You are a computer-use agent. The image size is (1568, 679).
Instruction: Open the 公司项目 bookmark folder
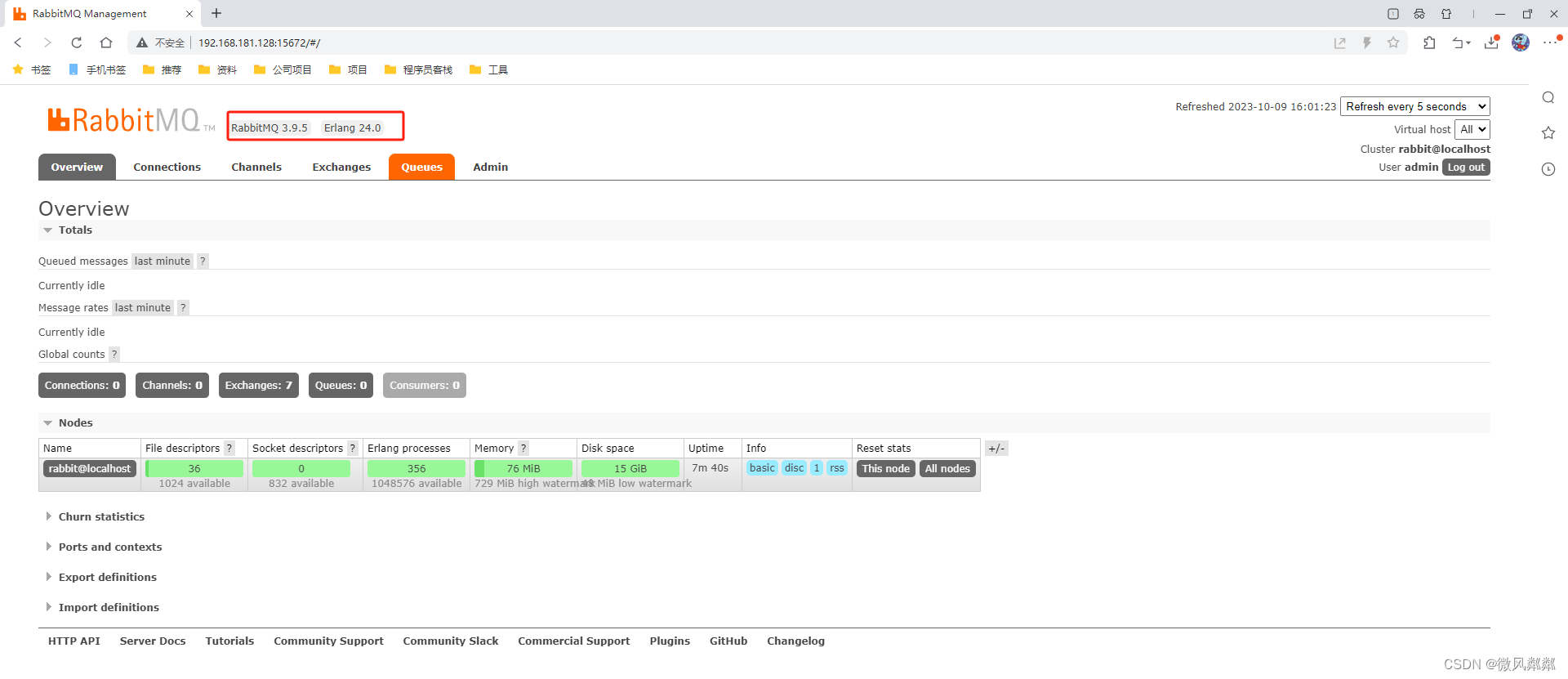[283, 70]
